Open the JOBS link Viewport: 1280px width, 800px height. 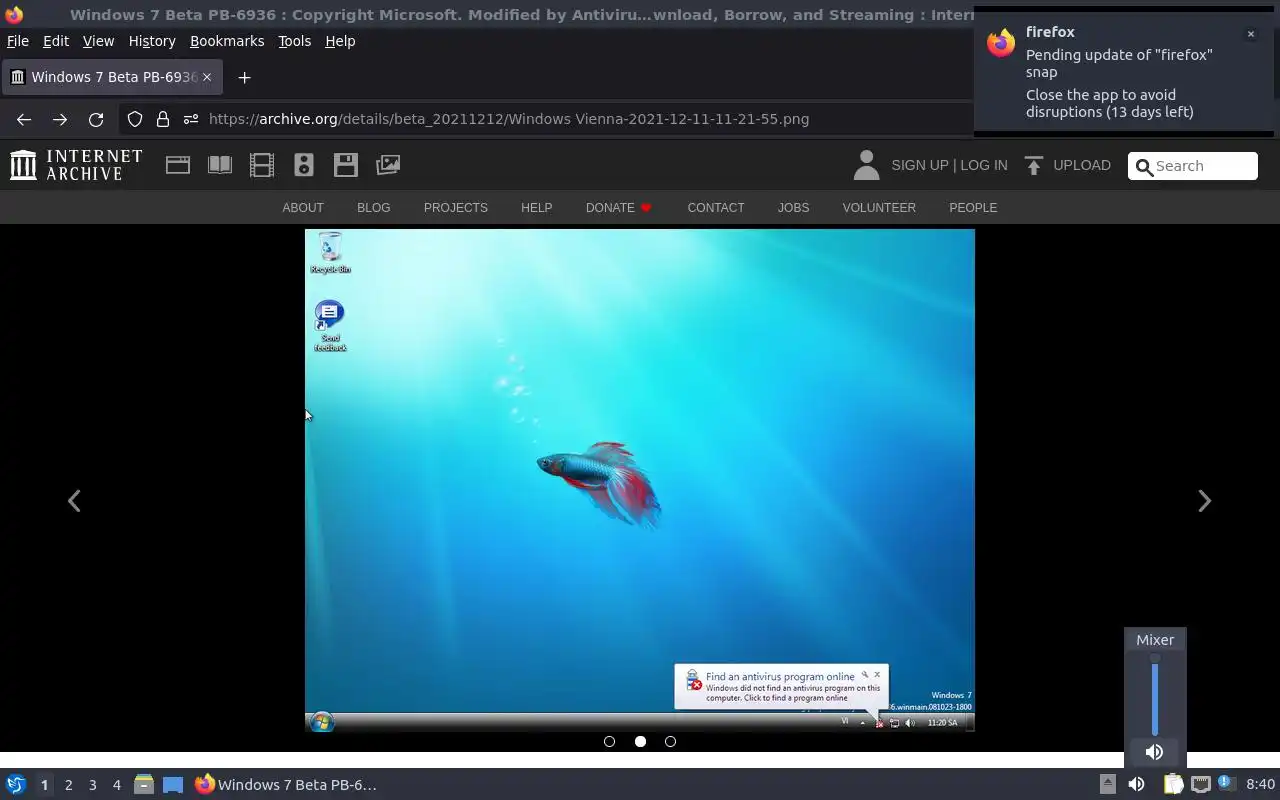click(x=793, y=208)
